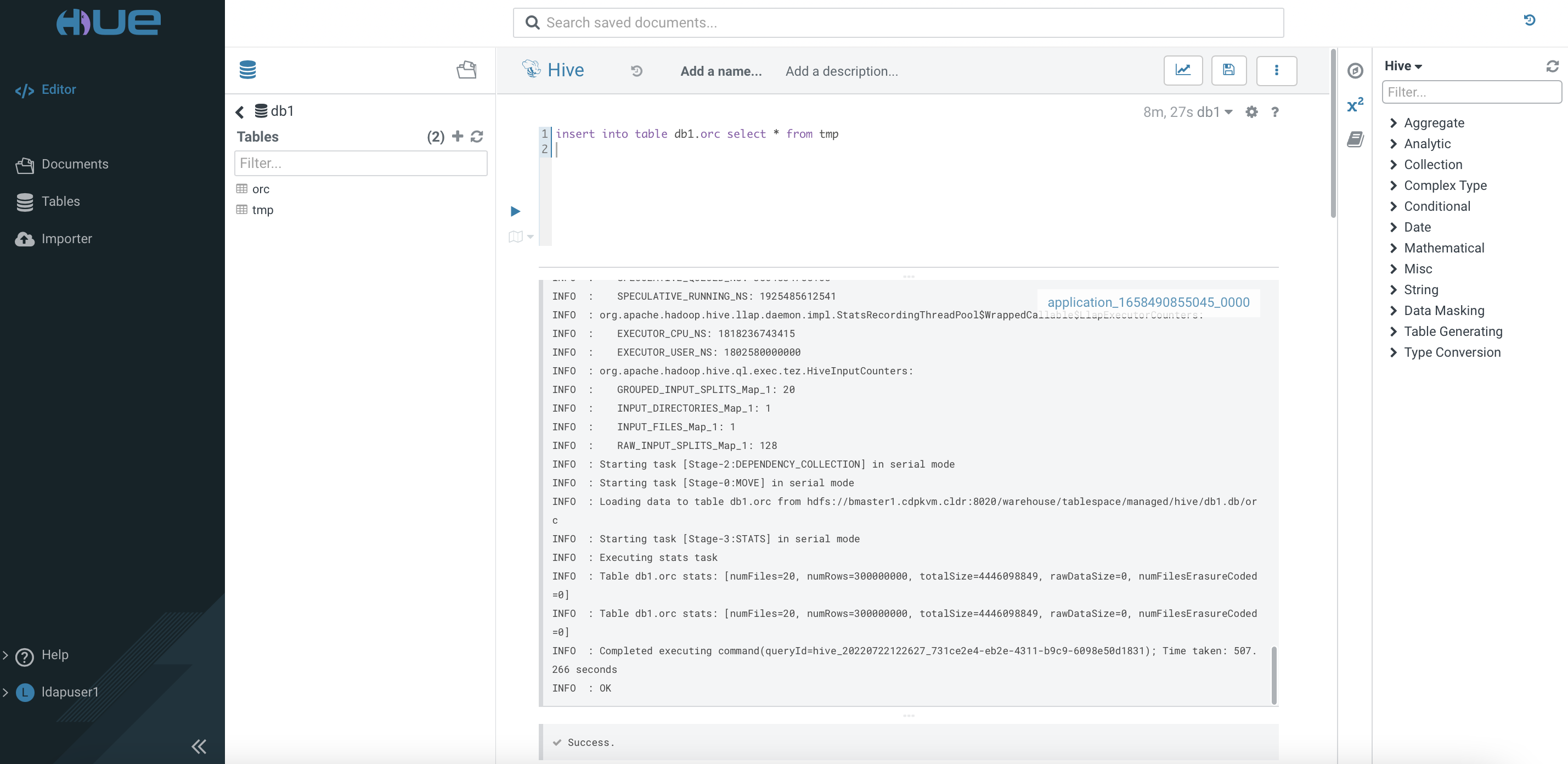Run the Hive query with play button
The width and height of the screenshot is (1568, 764).
(x=515, y=211)
